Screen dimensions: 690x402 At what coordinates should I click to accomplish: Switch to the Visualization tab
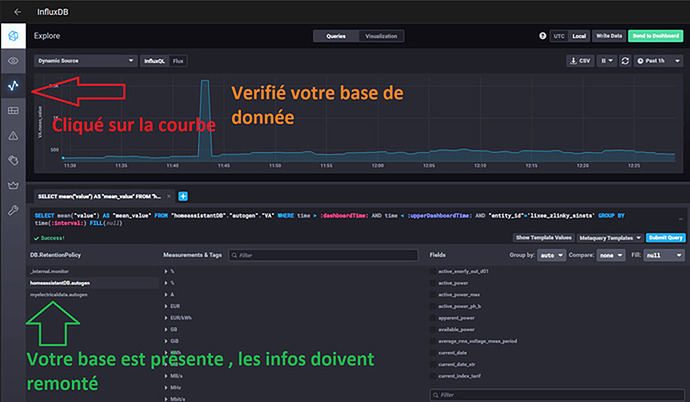(381, 36)
